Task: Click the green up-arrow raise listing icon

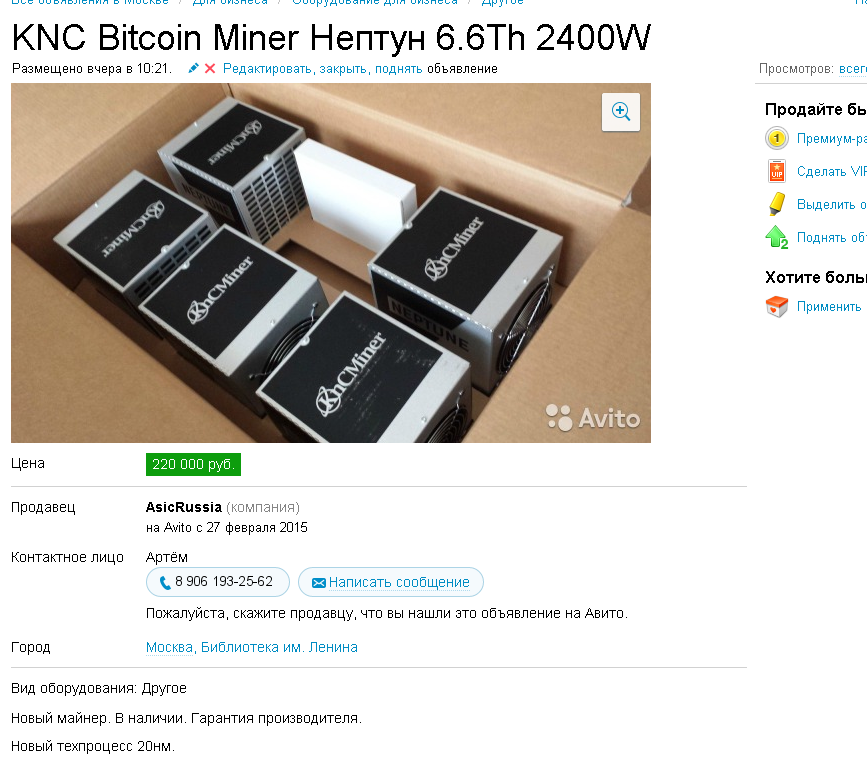Action: point(776,237)
